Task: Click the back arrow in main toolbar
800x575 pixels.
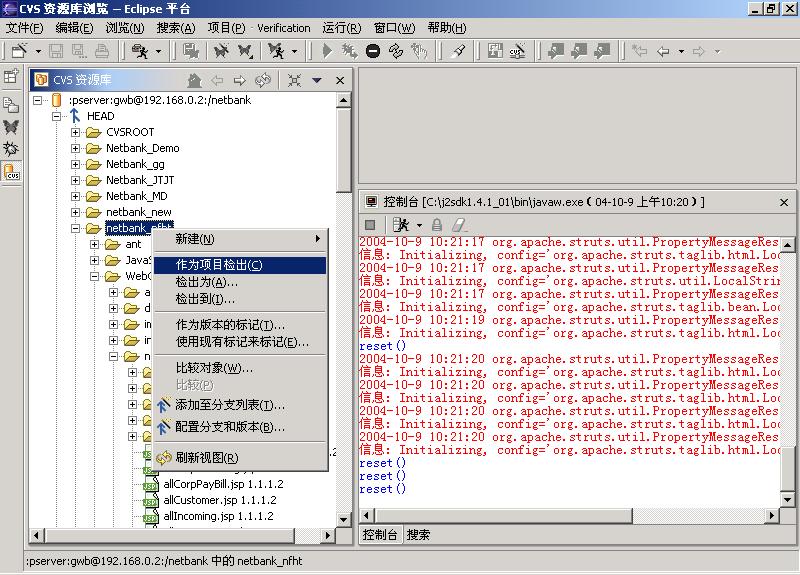Action: (663, 51)
